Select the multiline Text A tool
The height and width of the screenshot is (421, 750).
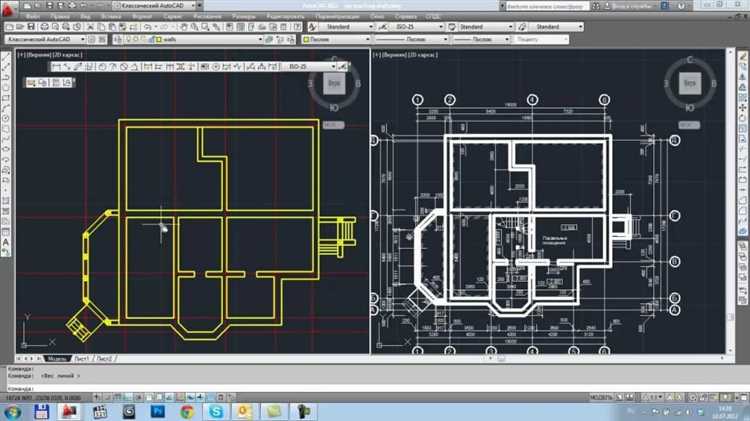pos(6,243)
